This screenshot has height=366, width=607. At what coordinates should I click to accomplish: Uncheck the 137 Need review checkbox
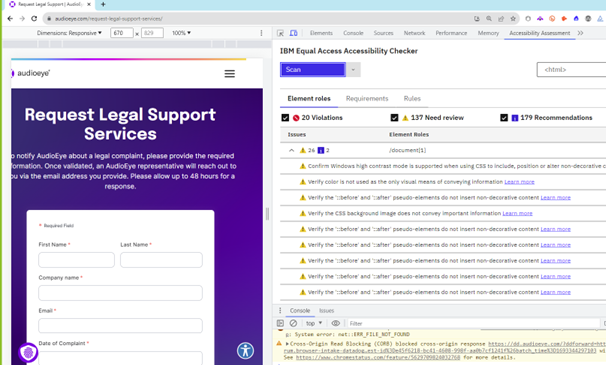394,118
